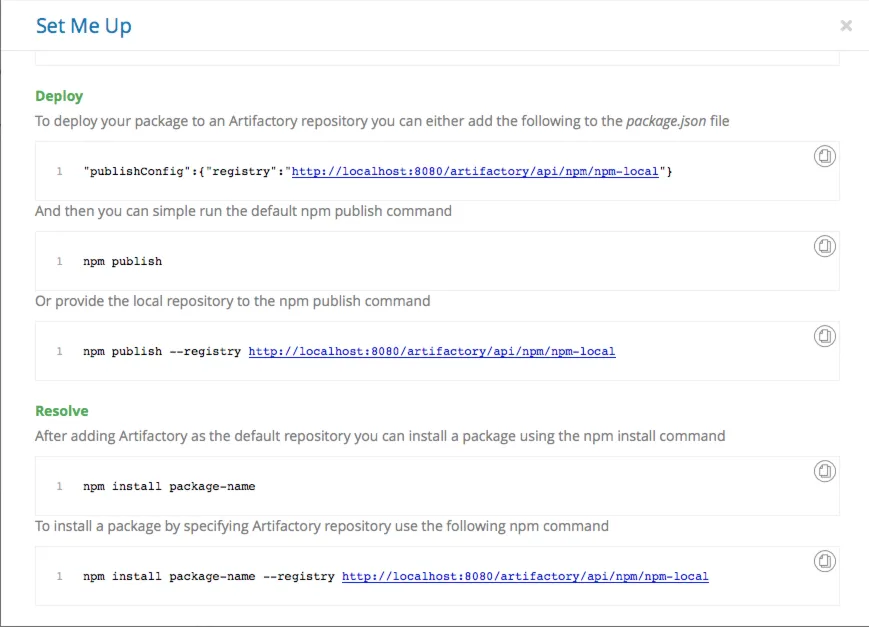Click the 'npm install package-name' code text without registry

point(169,487)
